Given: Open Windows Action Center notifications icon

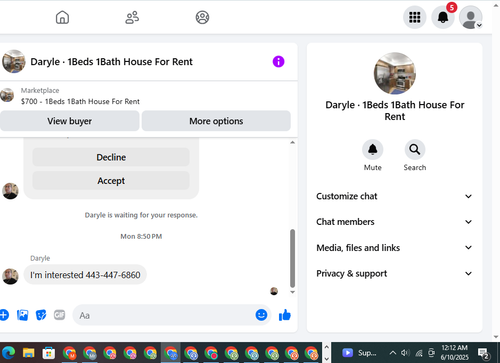Looking at the screenshot, I should coord(484,353).
